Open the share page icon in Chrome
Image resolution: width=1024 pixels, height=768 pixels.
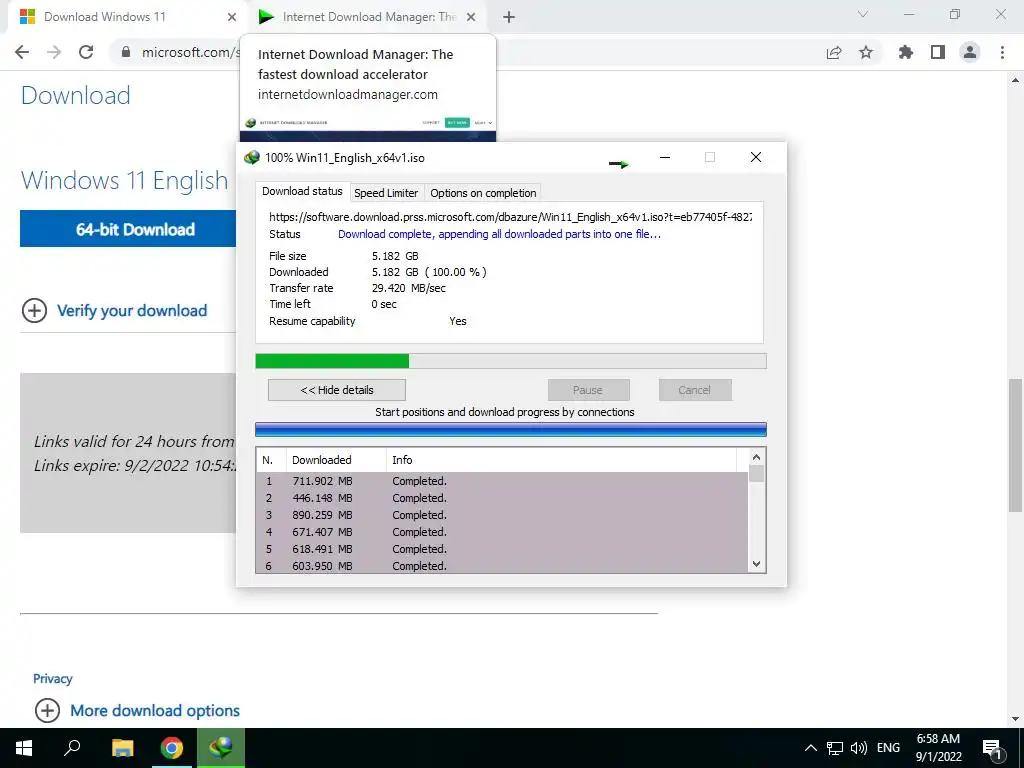coord(834,52)
